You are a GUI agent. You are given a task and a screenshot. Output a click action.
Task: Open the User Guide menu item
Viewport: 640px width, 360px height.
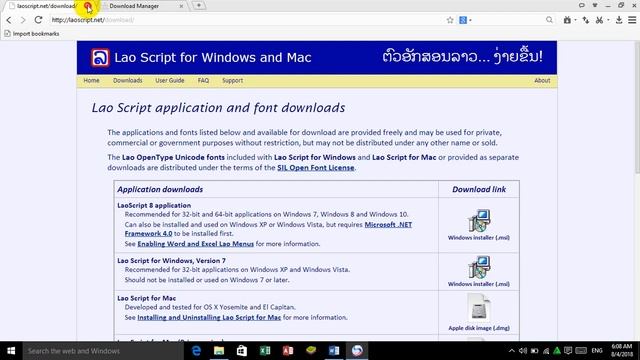[x=170, y=80]
